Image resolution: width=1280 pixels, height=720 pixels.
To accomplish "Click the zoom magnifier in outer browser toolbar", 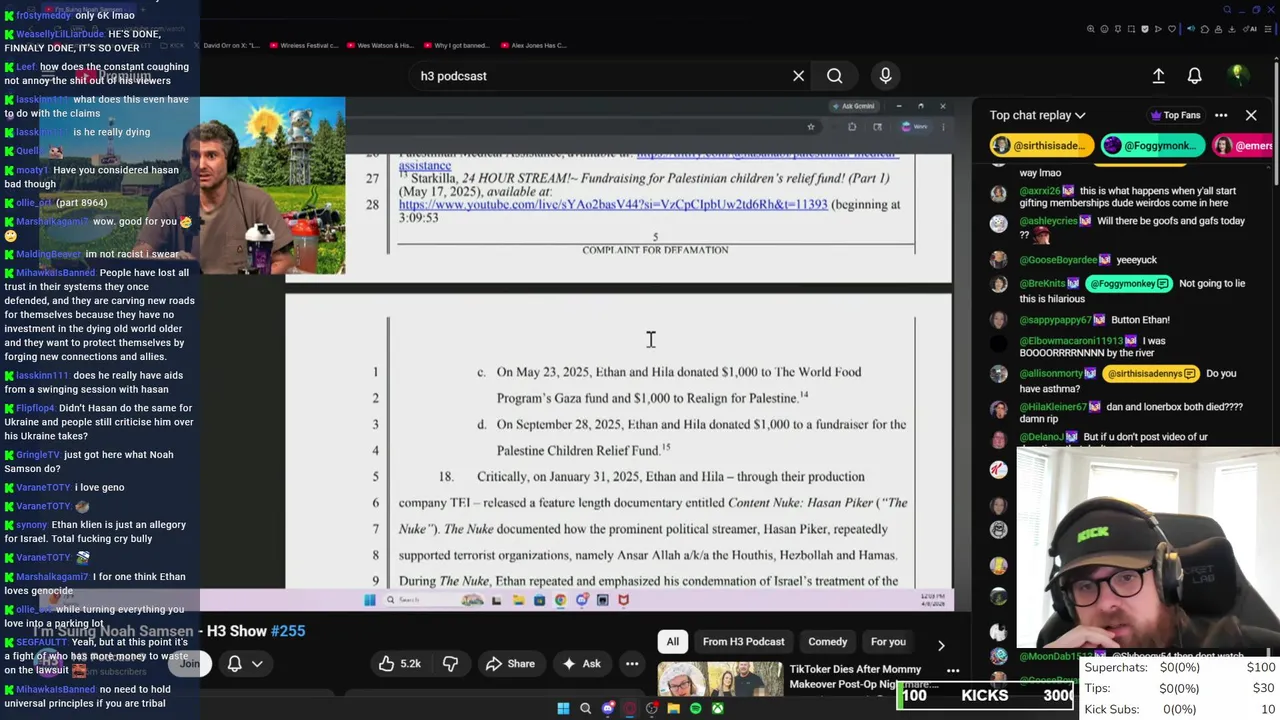I will pos(1092,29).
